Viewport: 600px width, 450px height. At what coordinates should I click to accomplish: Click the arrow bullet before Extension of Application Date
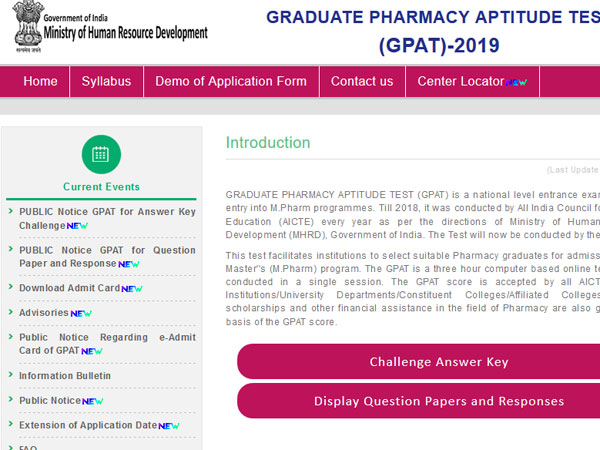coord(11,424)
